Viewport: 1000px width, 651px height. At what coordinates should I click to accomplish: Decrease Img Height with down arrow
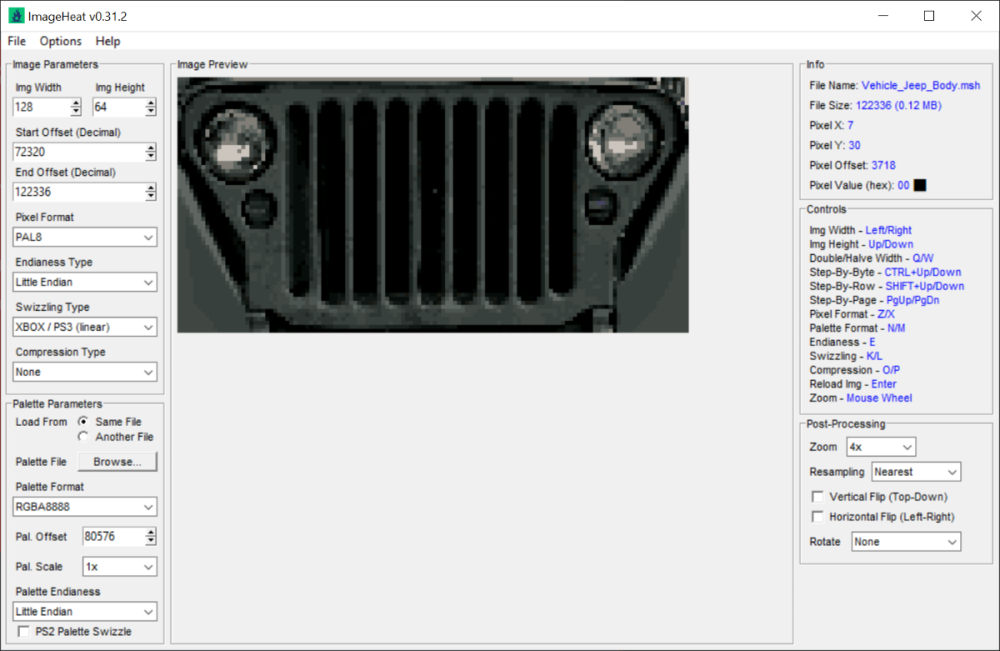(151, 112)
